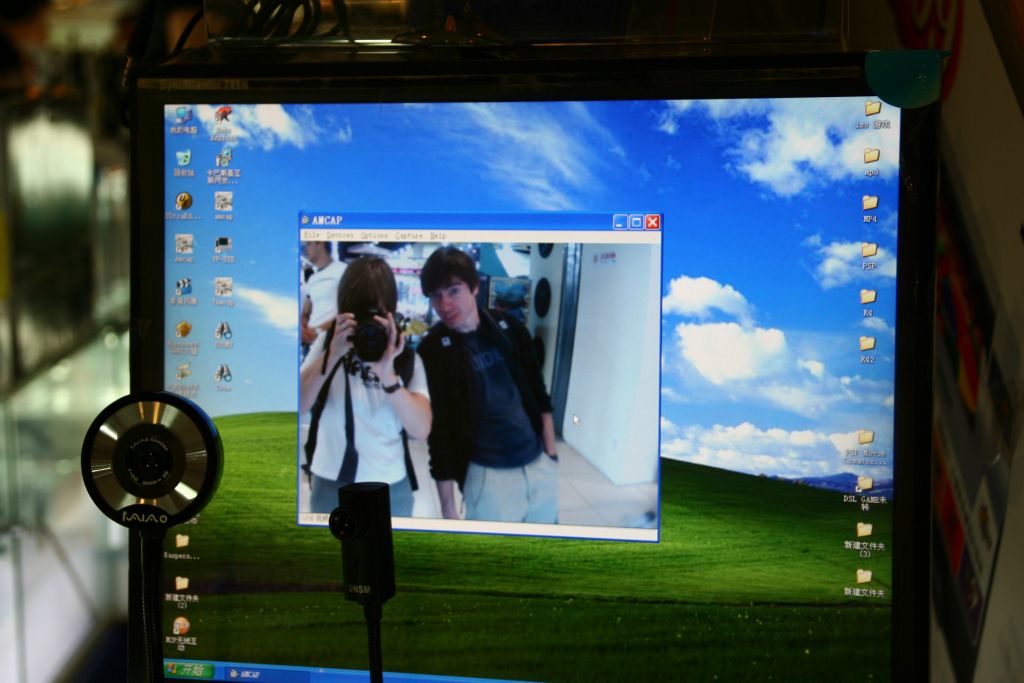Maximize the AMCAP window

click(636, 222)
